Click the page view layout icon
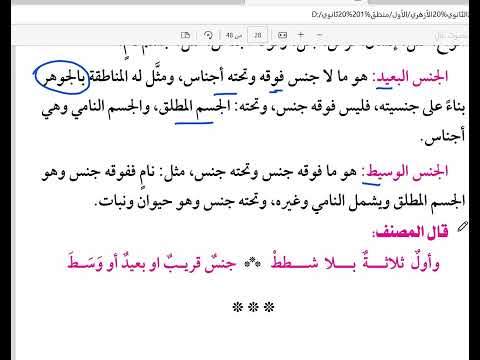Image resolution: width=480 pixels, height=360 pixels. click(185, 35)
